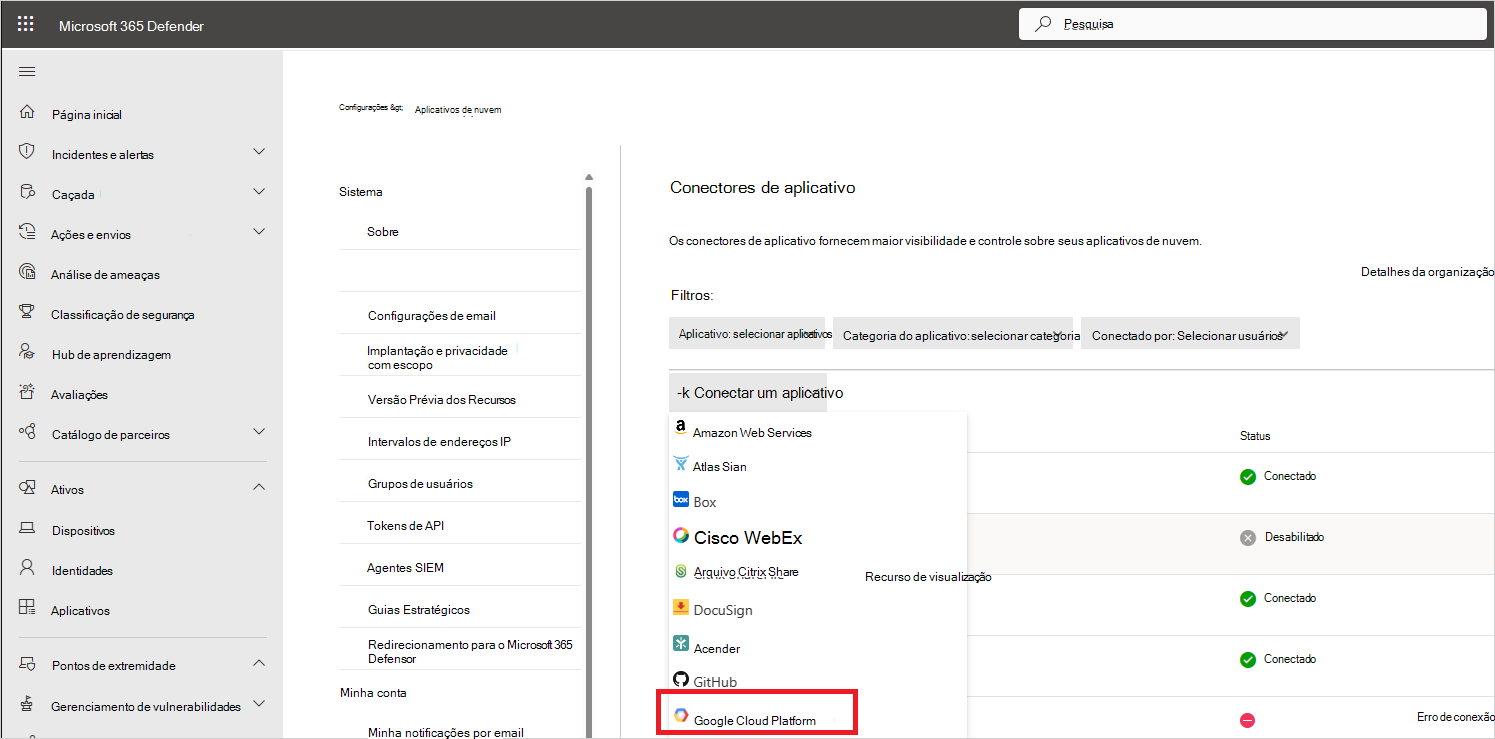Click the Hub de aprendizagem icon
Screen dimensions: 1495x739
click(27, 352)
